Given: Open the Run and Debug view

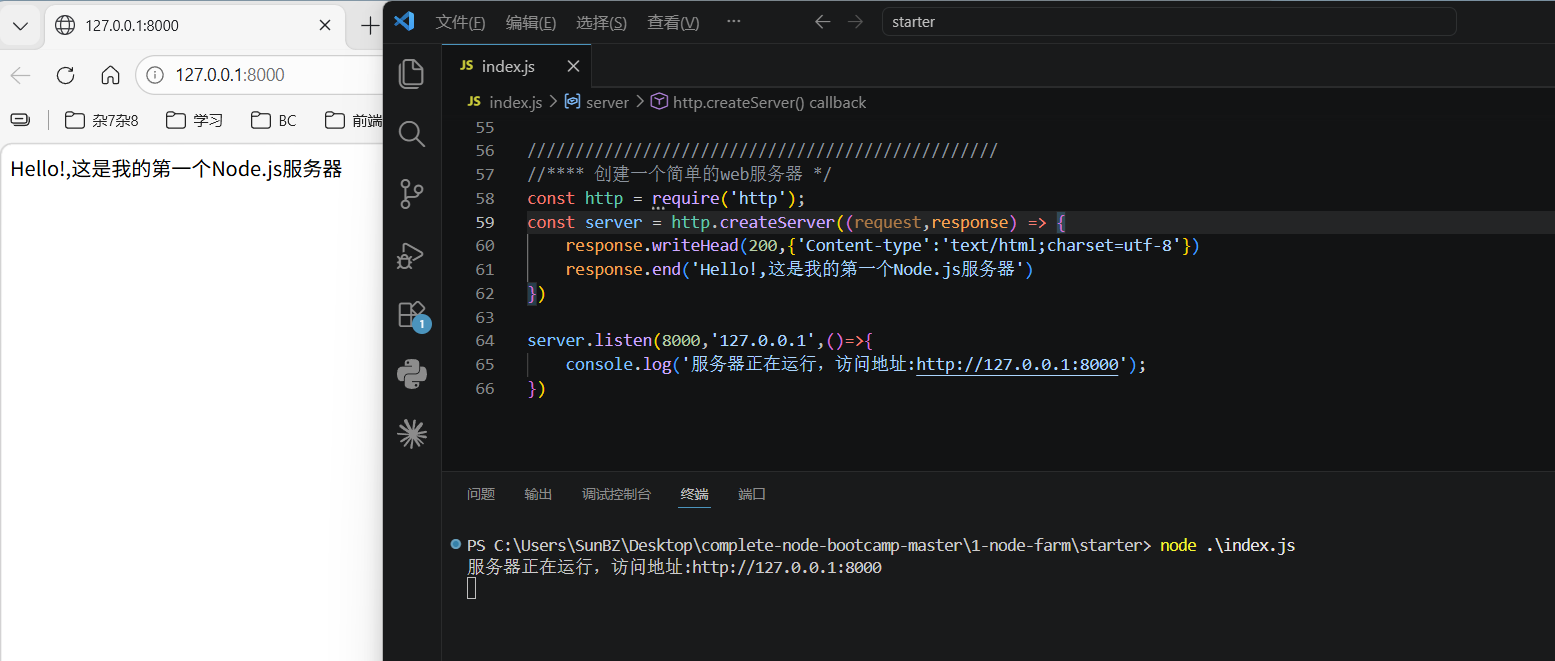Looking at the screenshot, I should click(412, 254).
